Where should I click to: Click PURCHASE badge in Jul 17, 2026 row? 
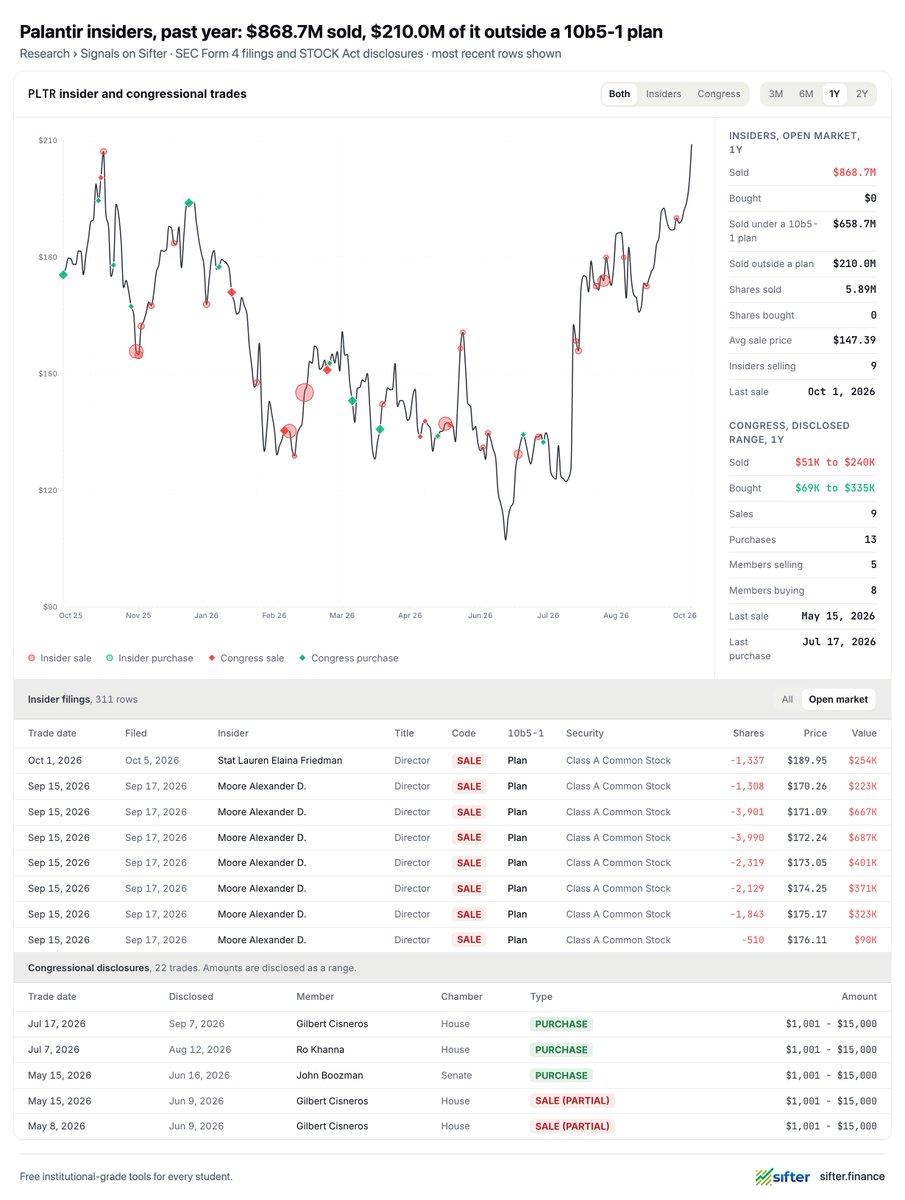(561, 1024)
